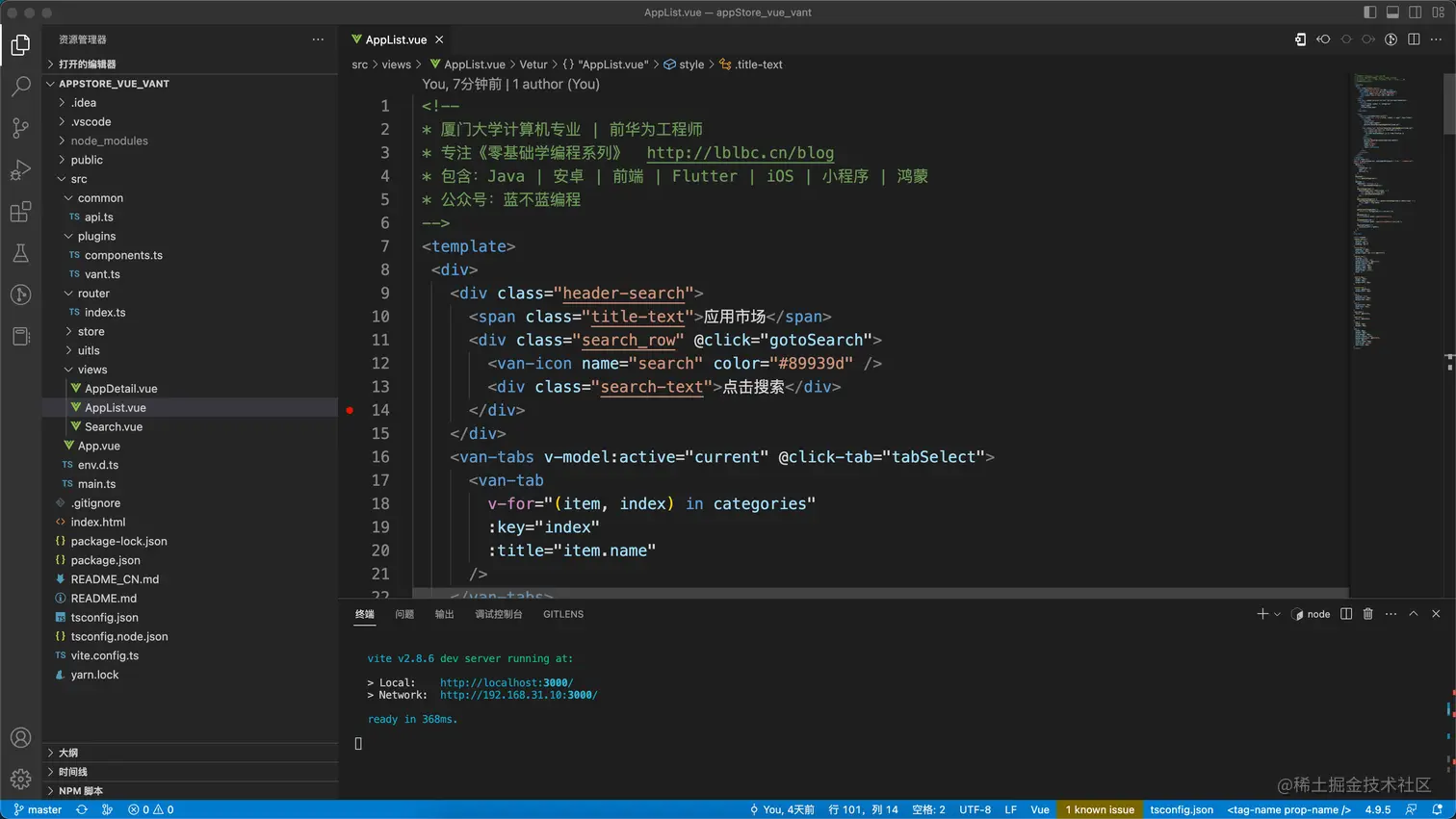The height and width of the screenshot is (819, 1456).
Task: Click the open preview device icon in editor toolbar
Action: pyautogui.click(x=1300, y=39)
